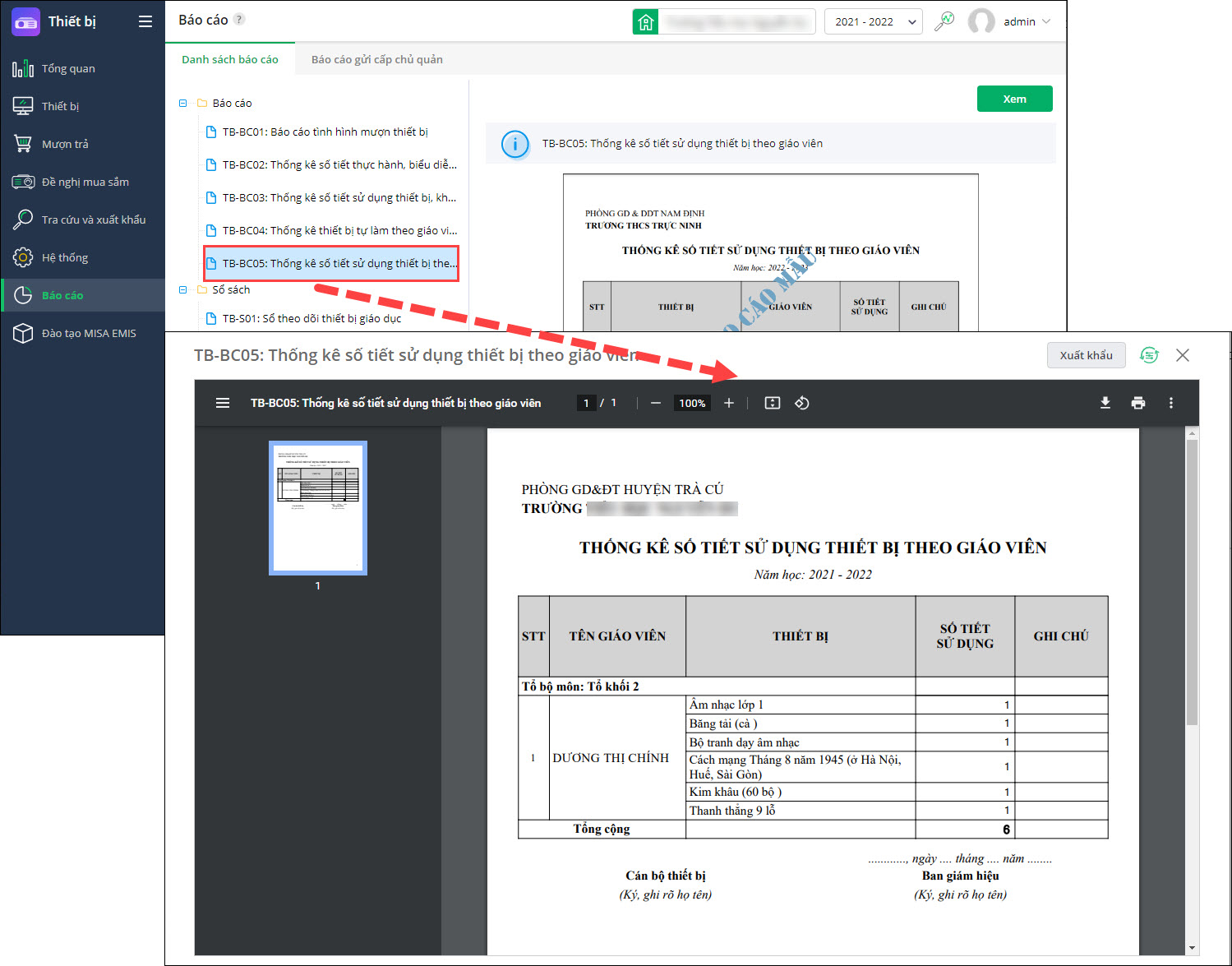Click the 100% zoom level field
The image size is (1232, 966).
coord(692,403)
